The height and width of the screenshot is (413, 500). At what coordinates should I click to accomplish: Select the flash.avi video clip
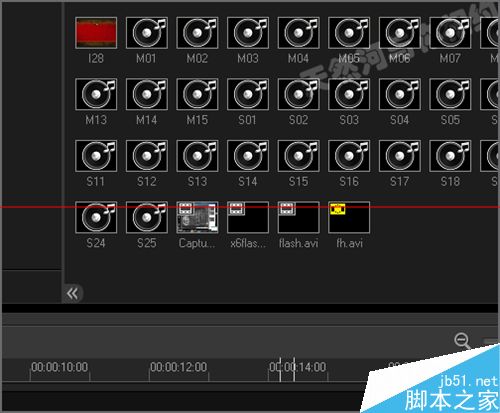tap(299, 217)
